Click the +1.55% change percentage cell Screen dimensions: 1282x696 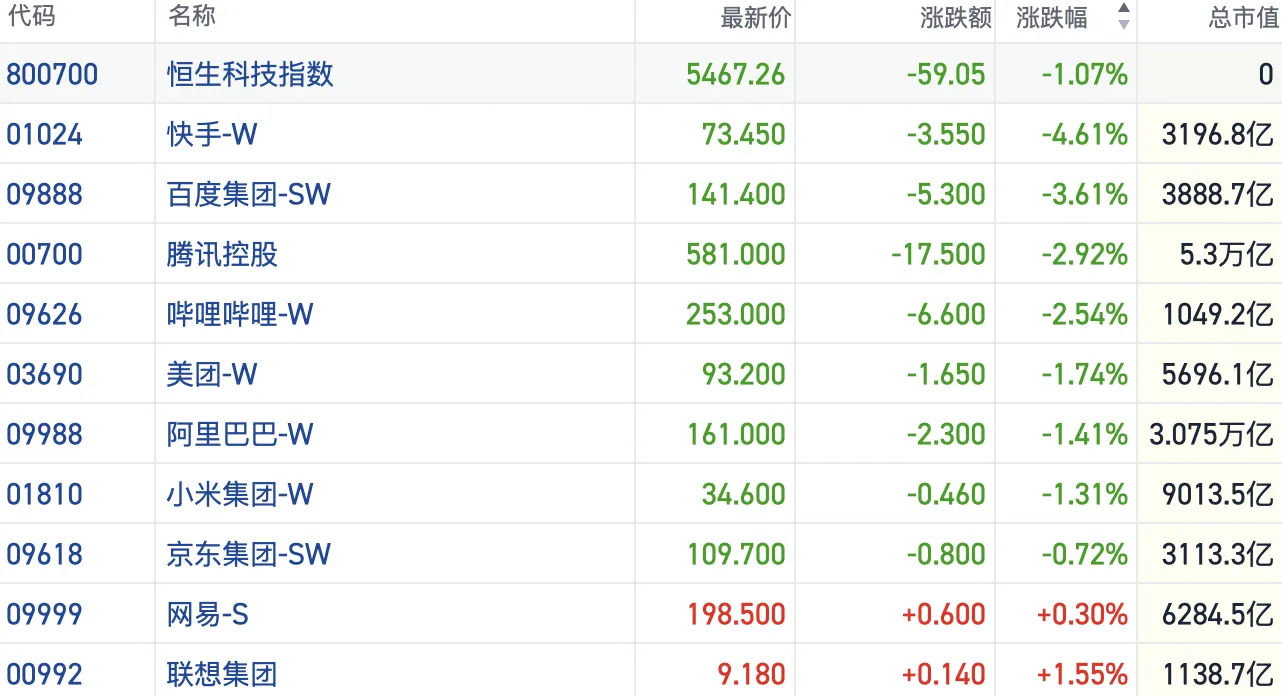click(x=1082, y=674)
